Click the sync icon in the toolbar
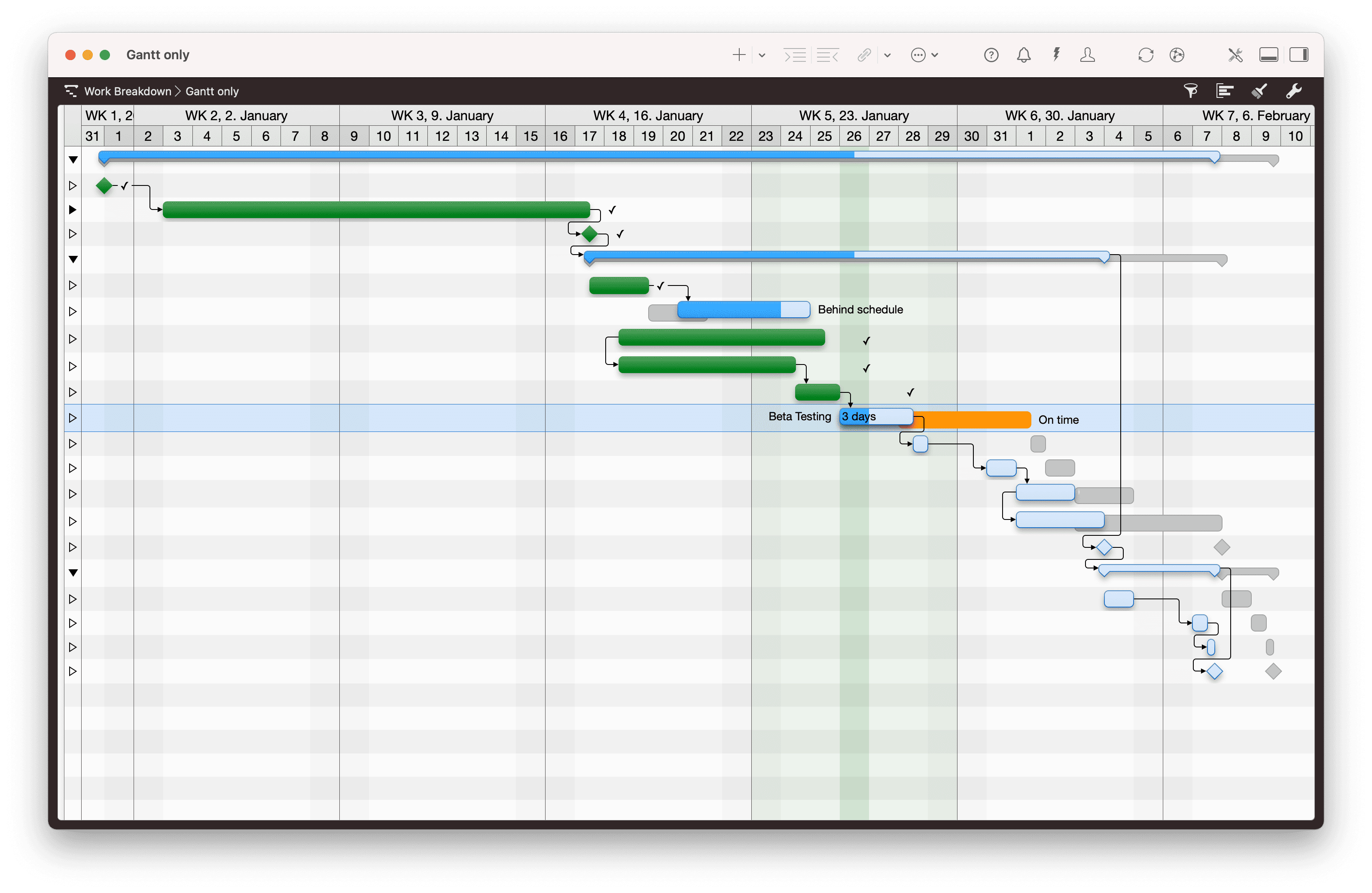Screen dimensions: 1372x893 1146,55
